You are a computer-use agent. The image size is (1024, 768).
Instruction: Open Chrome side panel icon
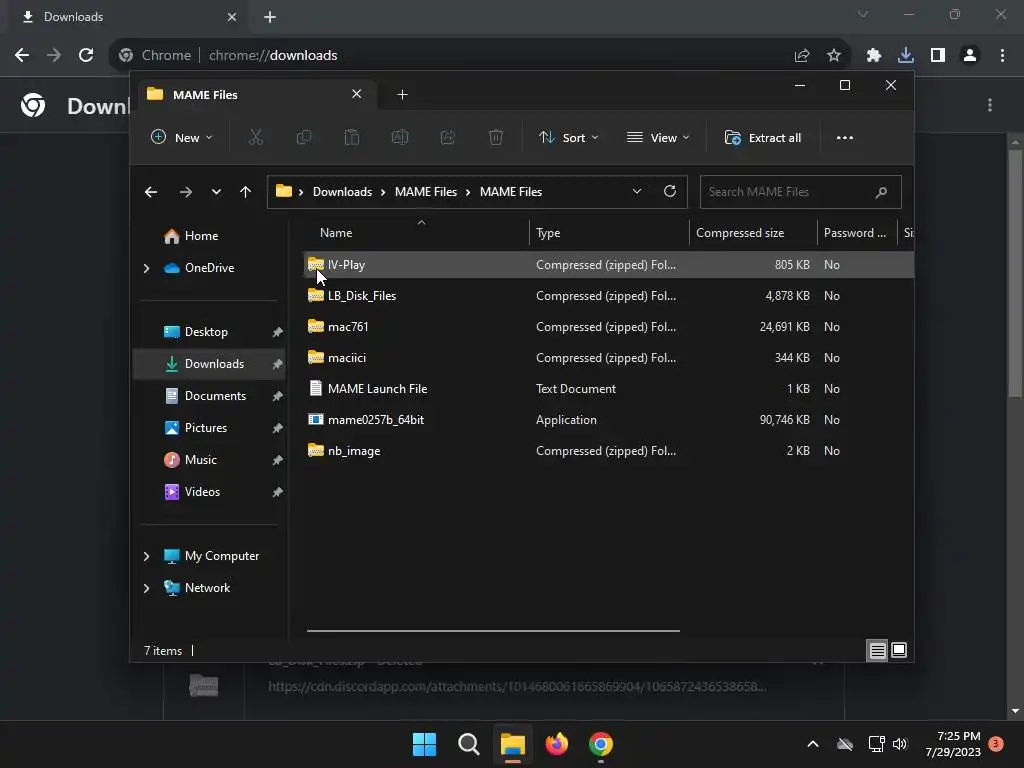pyautogui.click(x=937, y=56)
